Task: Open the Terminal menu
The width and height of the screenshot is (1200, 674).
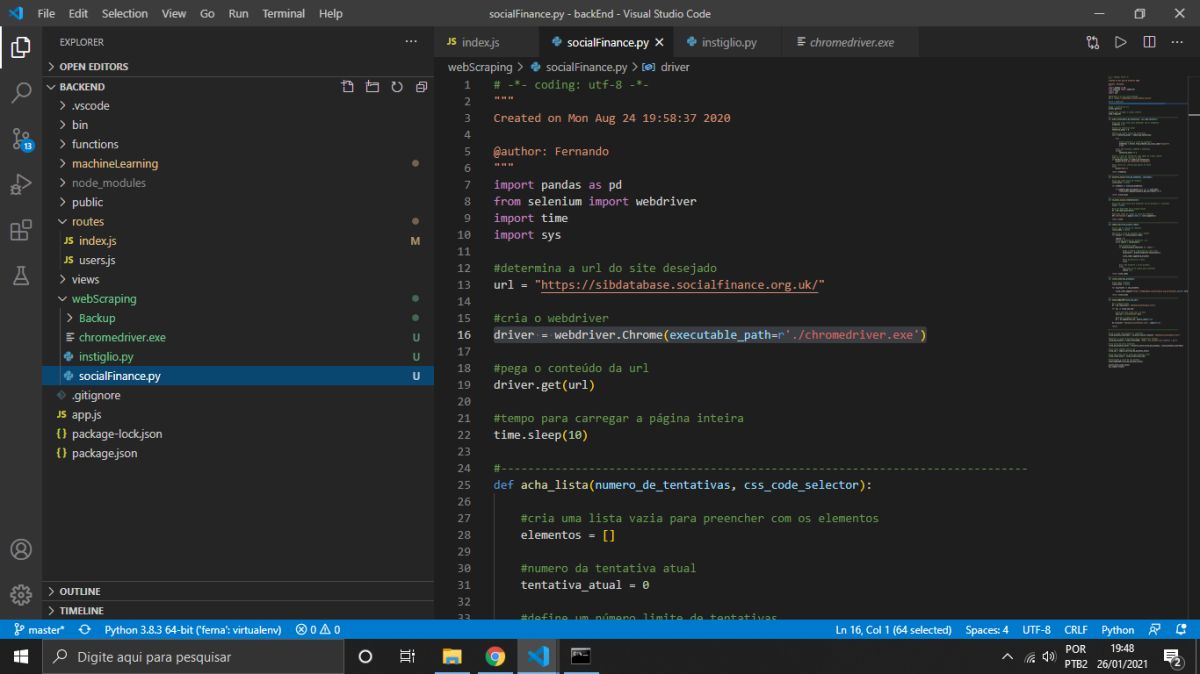Action: pos(283,14)
